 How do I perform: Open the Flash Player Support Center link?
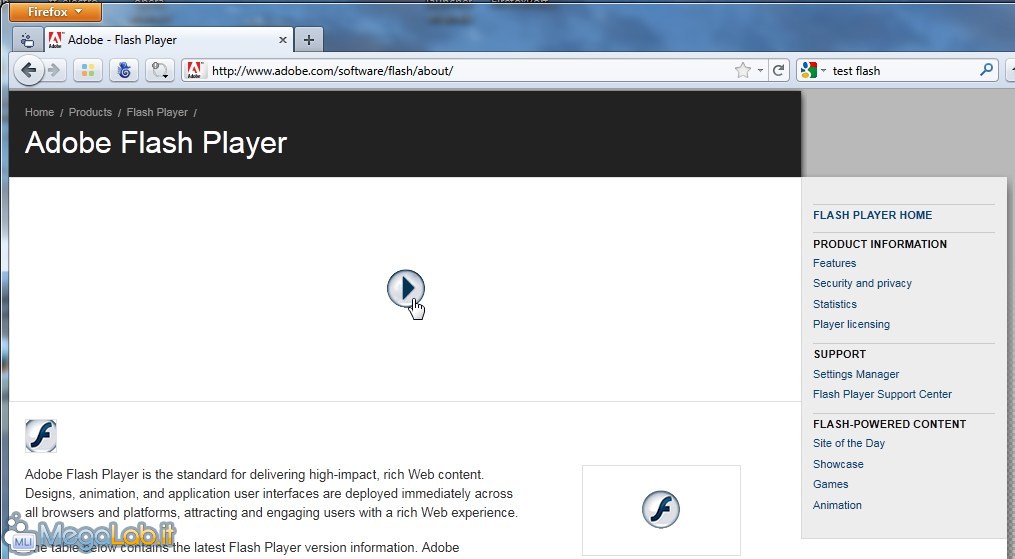point(882,394)
